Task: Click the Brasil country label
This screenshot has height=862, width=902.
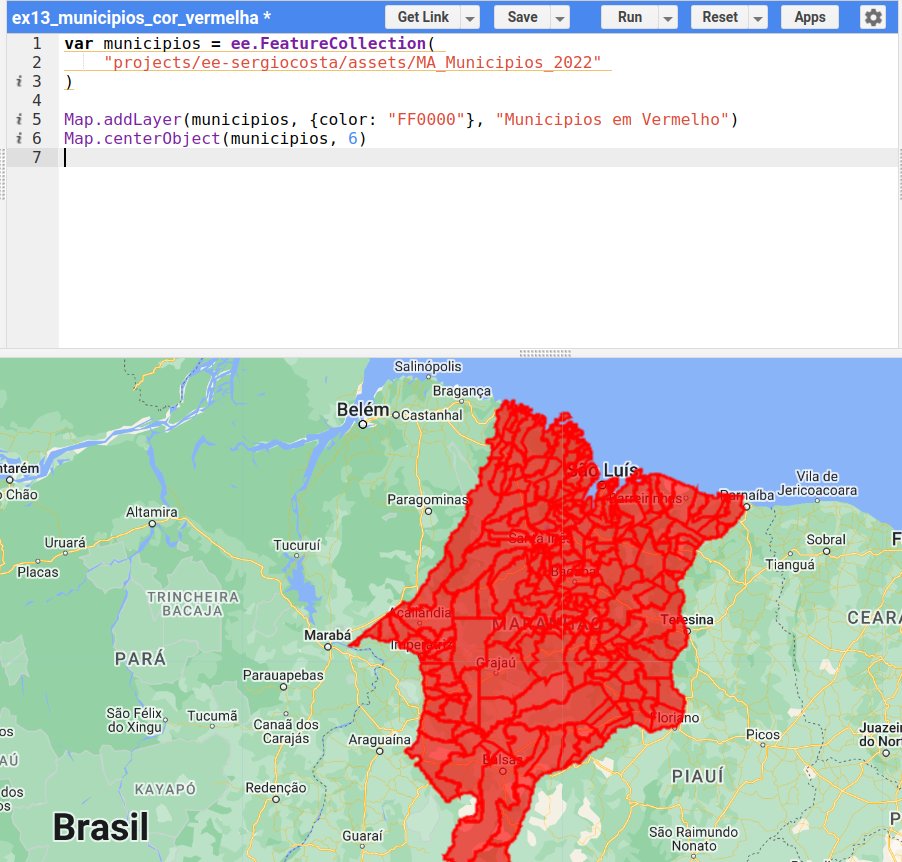Action: [101, 827]
